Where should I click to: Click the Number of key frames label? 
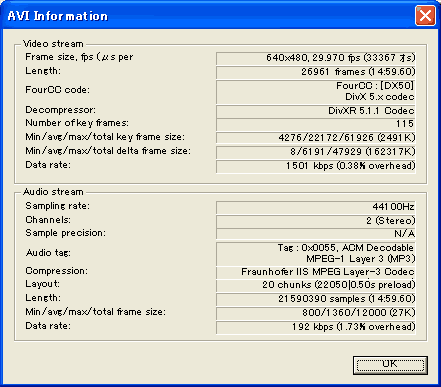click(77, 123)
